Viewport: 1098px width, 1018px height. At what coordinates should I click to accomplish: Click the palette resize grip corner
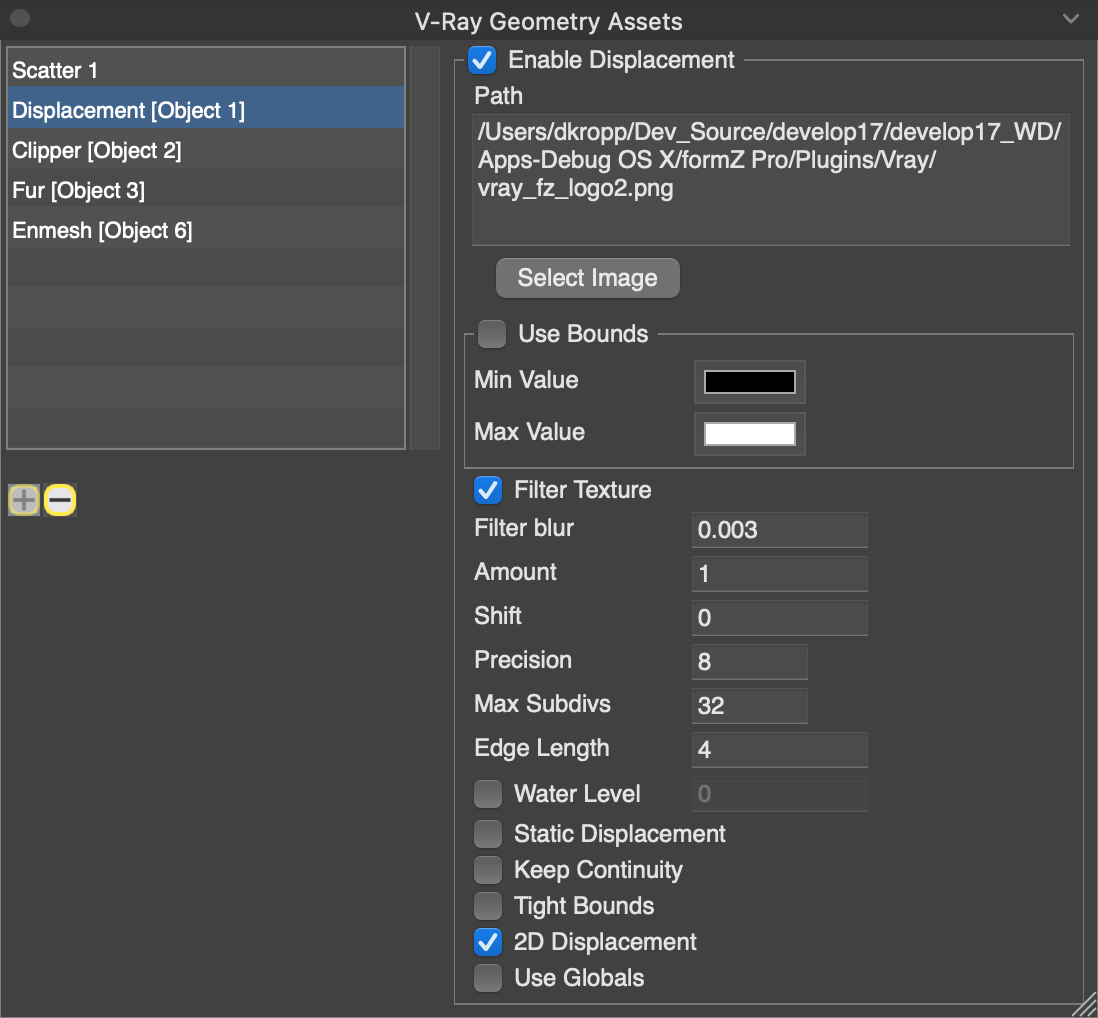[x=1085, y=1005]
